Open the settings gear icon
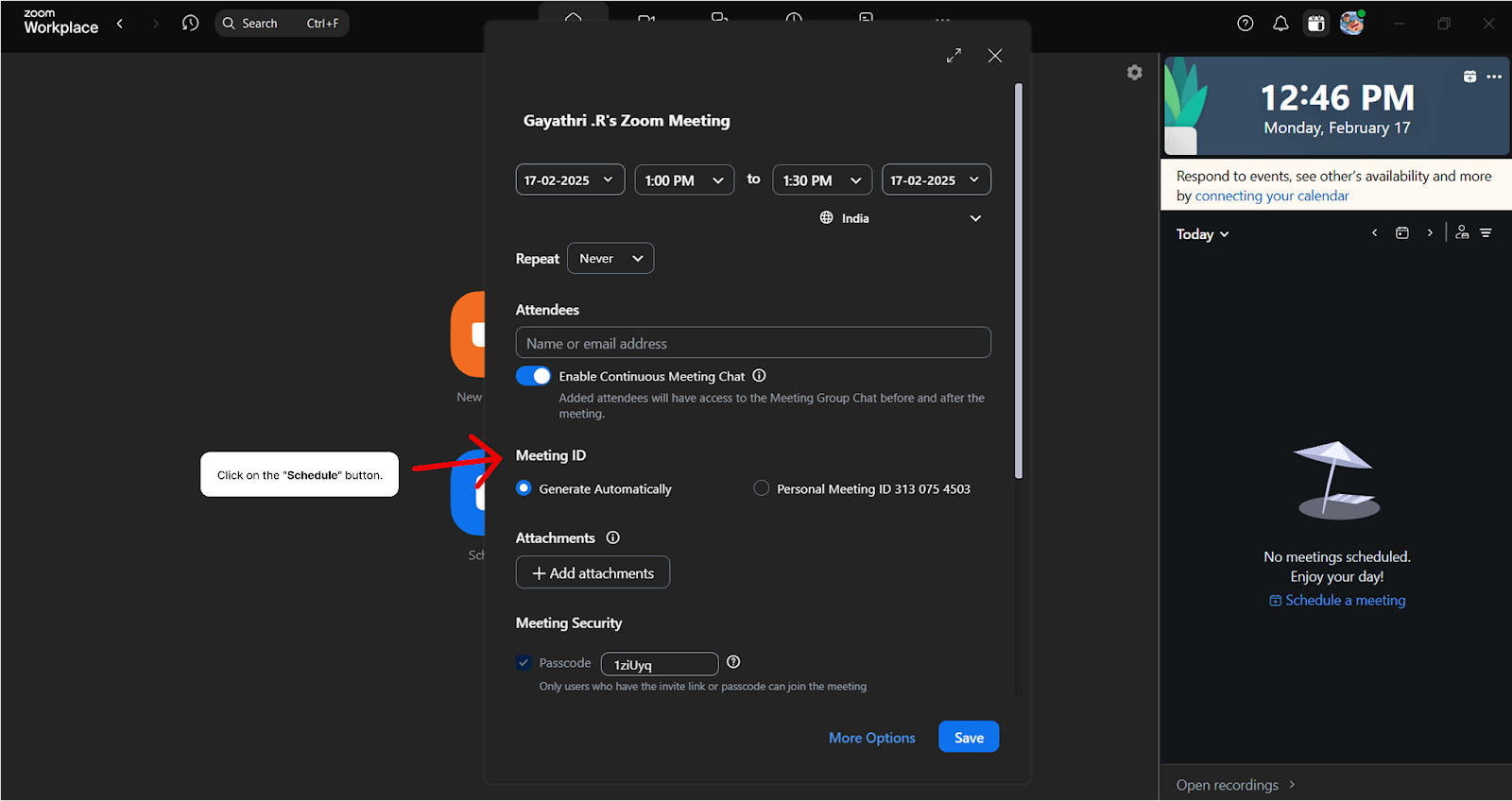The height and width of the screenshot is (801, 1512). pos(1135,73)
